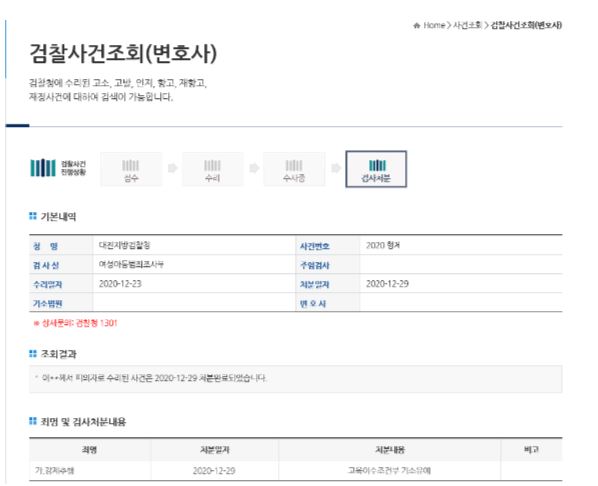Click the 사건번호 label cell
The width and height of the screenshot is (598, 486).
pyautogui.click(x=328, y=246)
